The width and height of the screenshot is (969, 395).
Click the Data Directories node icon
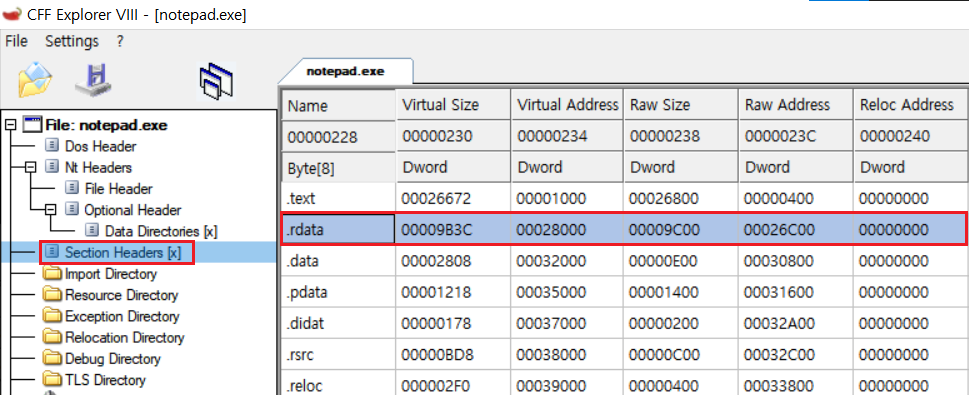pos(93,231)
